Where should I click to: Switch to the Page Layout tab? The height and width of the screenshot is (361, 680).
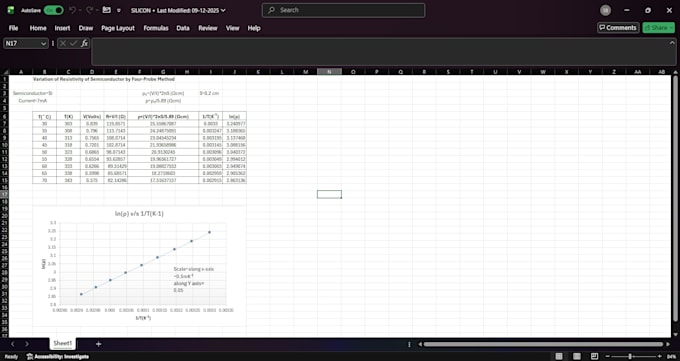point(118,28)
